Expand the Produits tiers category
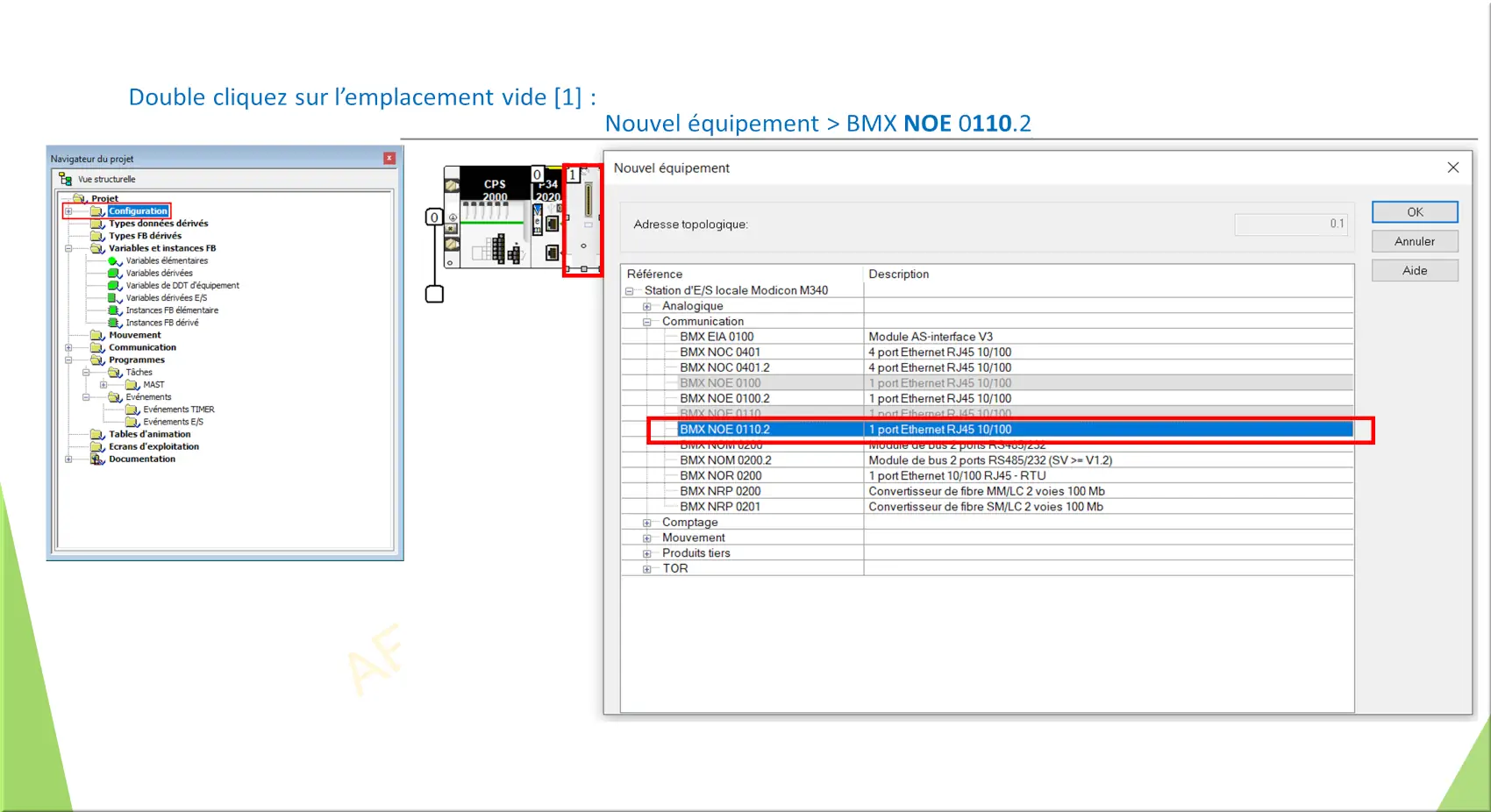The image size is (1491, 812). coord(647,553)
